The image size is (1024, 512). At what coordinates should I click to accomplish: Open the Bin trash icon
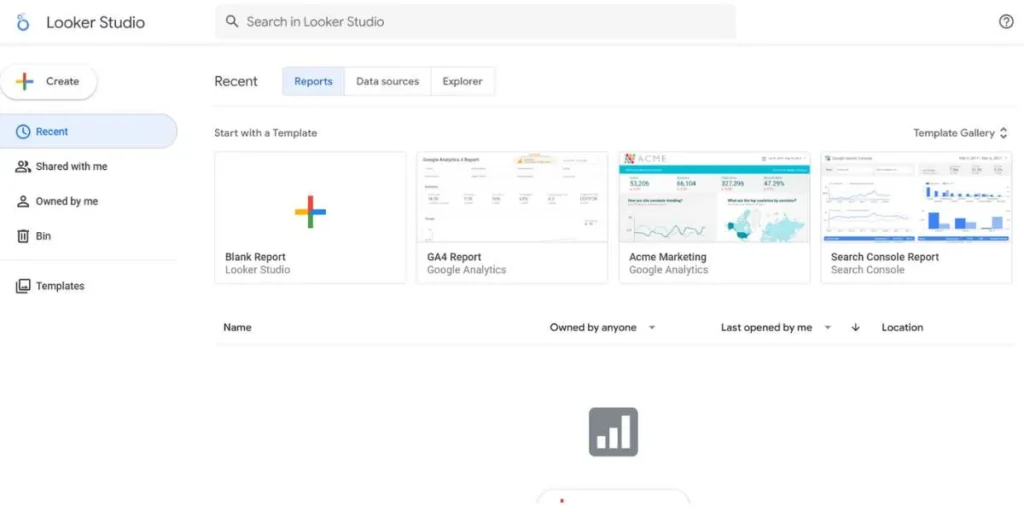(23, 237)
